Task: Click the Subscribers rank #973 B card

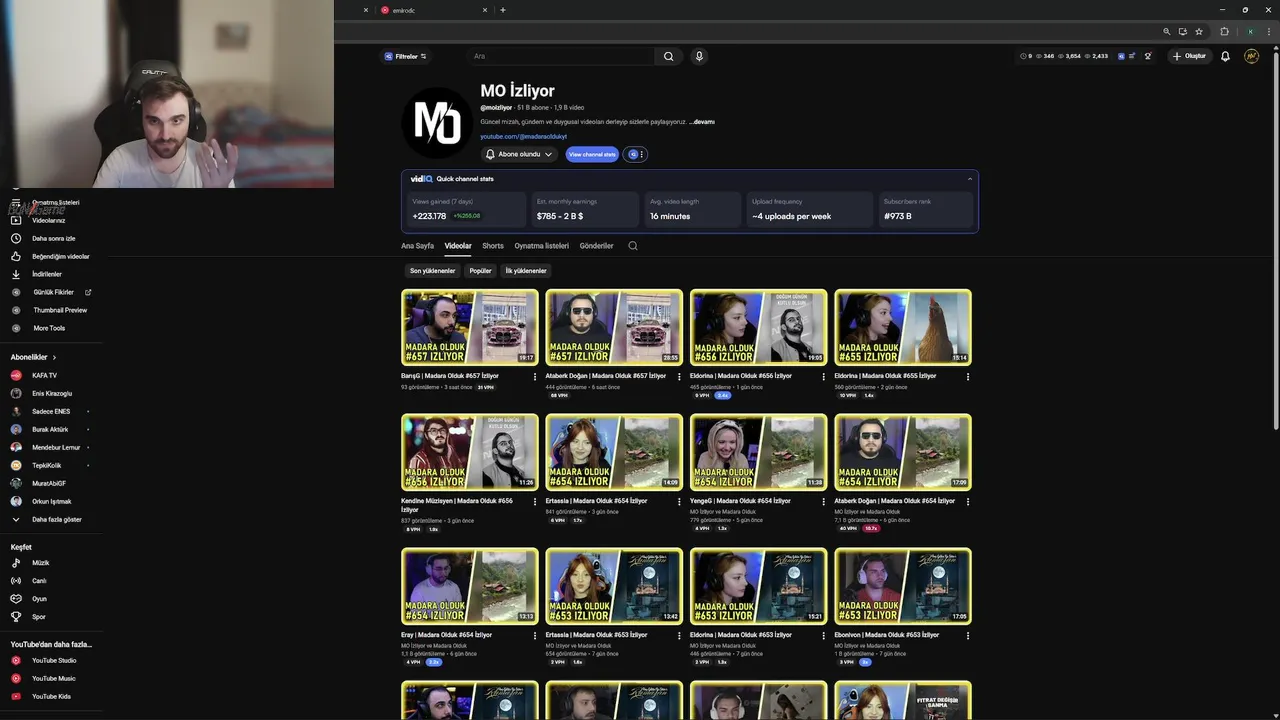Action: click(926, 210)
